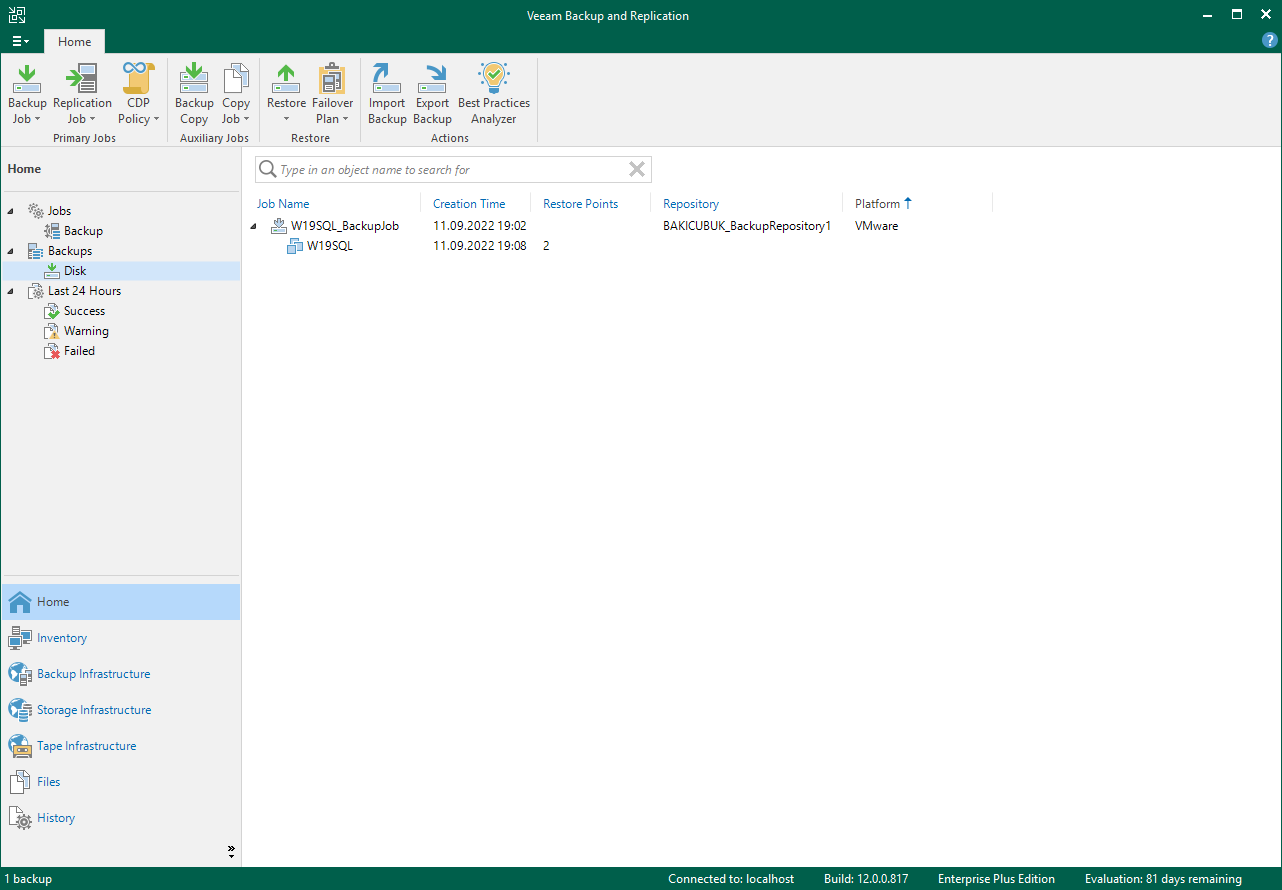
Task: Click the W19SQL_BackupJob job icon
Action: click(279, 226)
